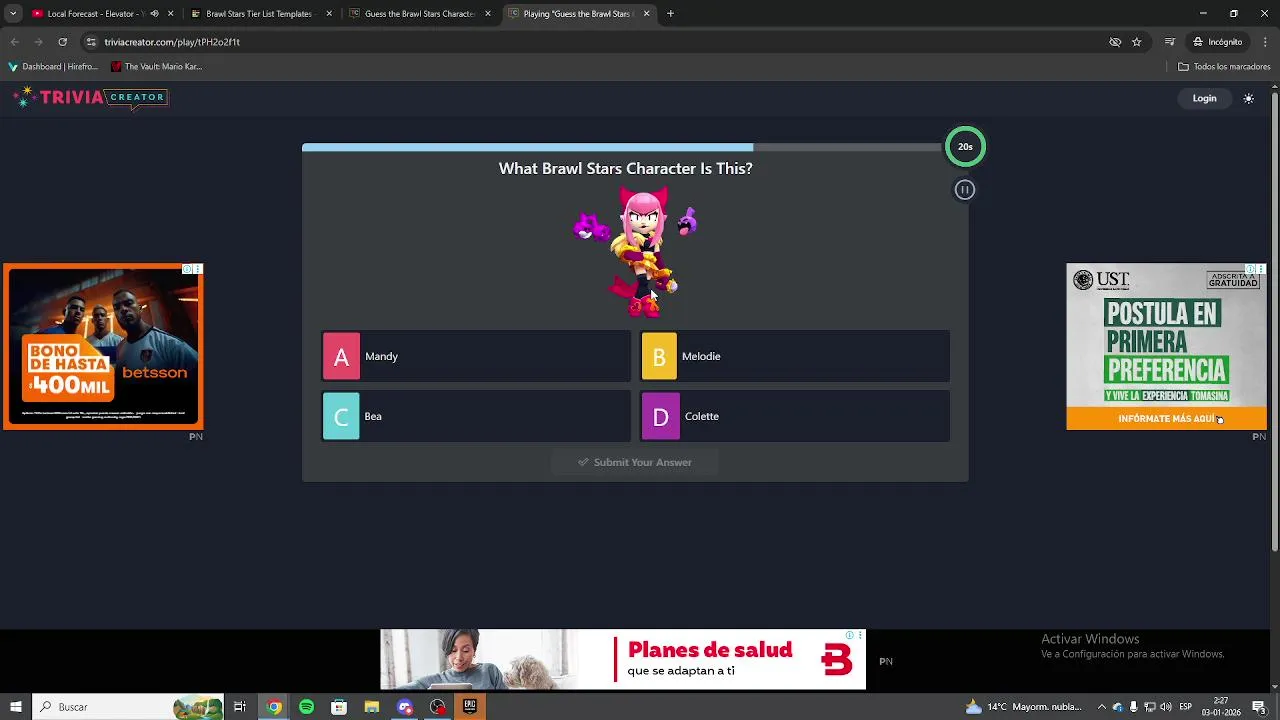Click the Brawl Stars character image

tap(636, 252)
